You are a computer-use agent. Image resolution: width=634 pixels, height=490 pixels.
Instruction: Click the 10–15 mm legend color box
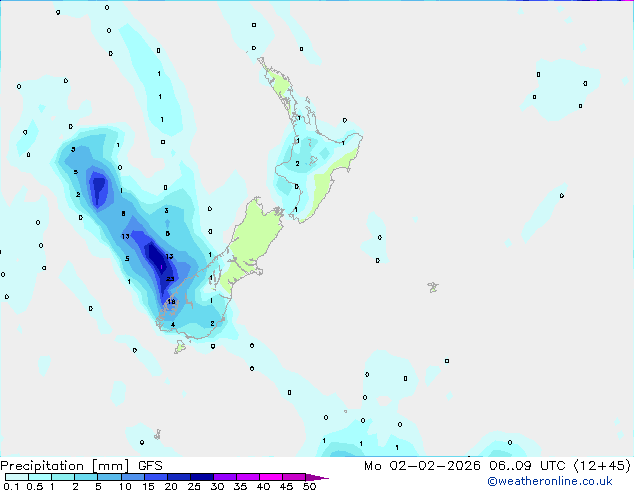tap(133, 477)
